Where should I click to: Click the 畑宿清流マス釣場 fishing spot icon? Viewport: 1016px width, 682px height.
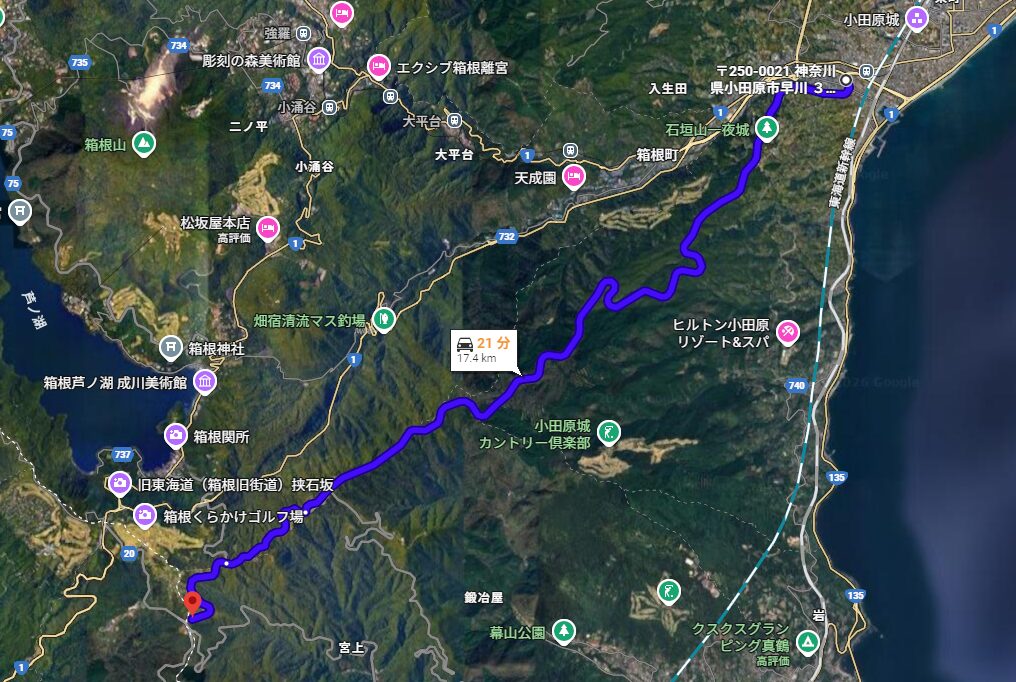(x=384, y=319)
